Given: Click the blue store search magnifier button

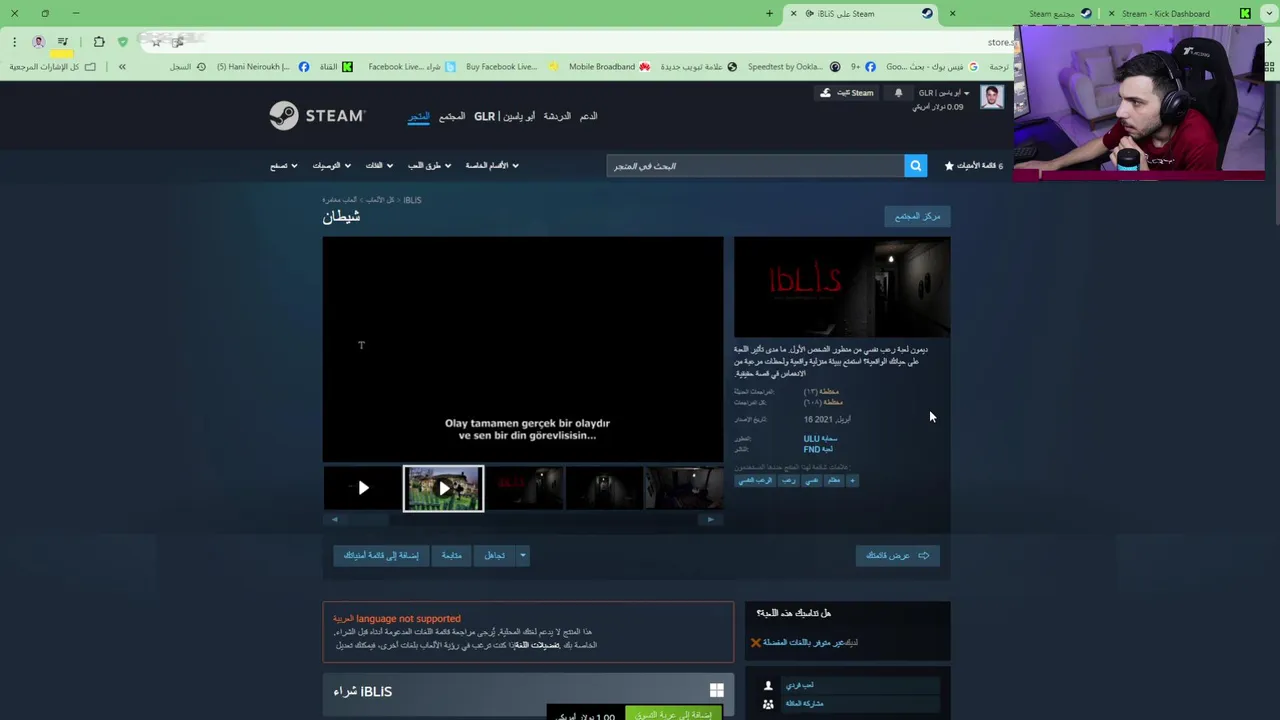Looking at the screenshot, I should tap(915, 166).
